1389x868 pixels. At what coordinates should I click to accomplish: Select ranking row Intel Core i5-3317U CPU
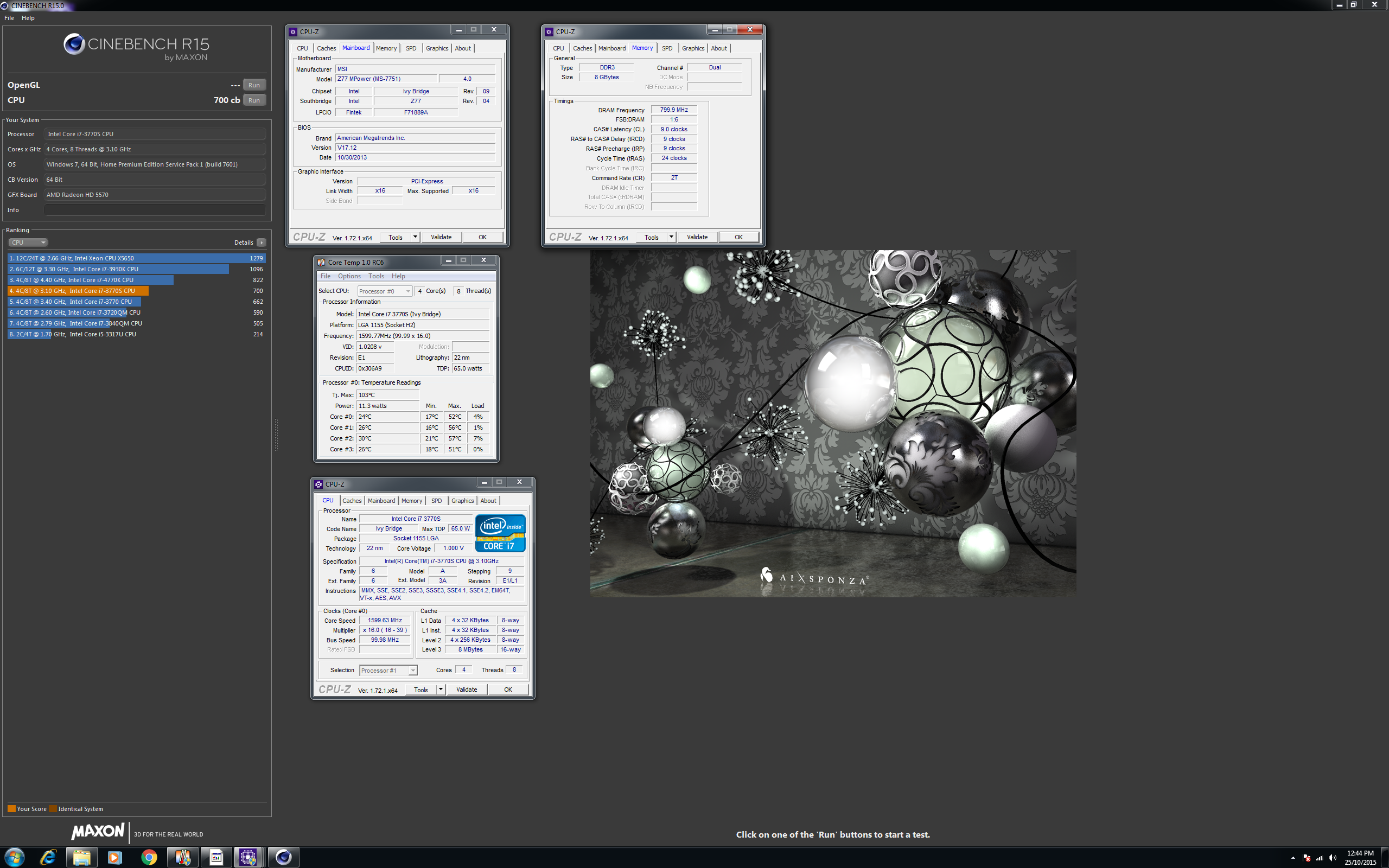pos(136,334)
